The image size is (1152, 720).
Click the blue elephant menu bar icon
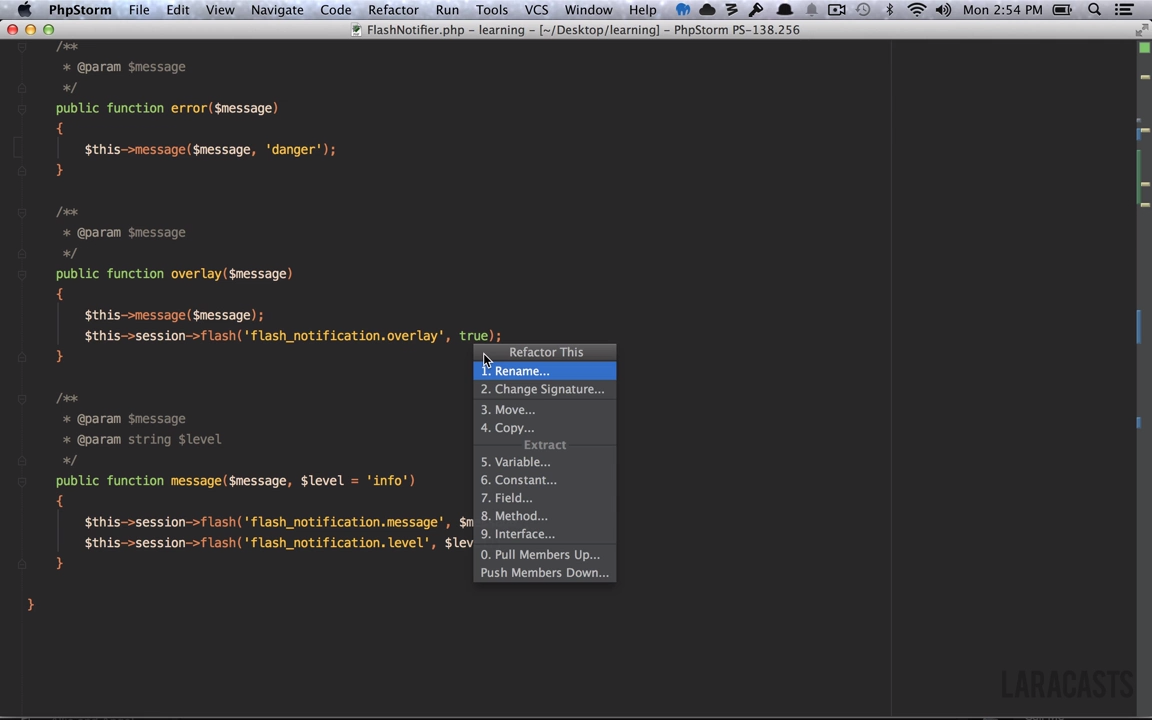tap(683, 10)
